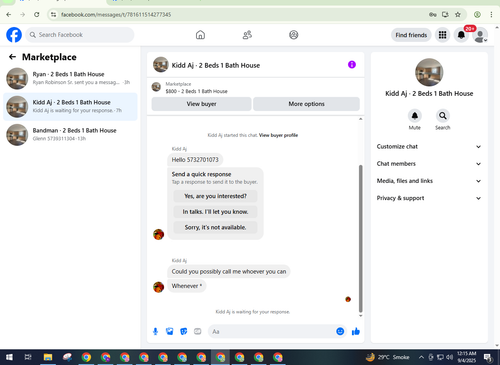
Task: Click the Find friends button
Action: [411, 35]
